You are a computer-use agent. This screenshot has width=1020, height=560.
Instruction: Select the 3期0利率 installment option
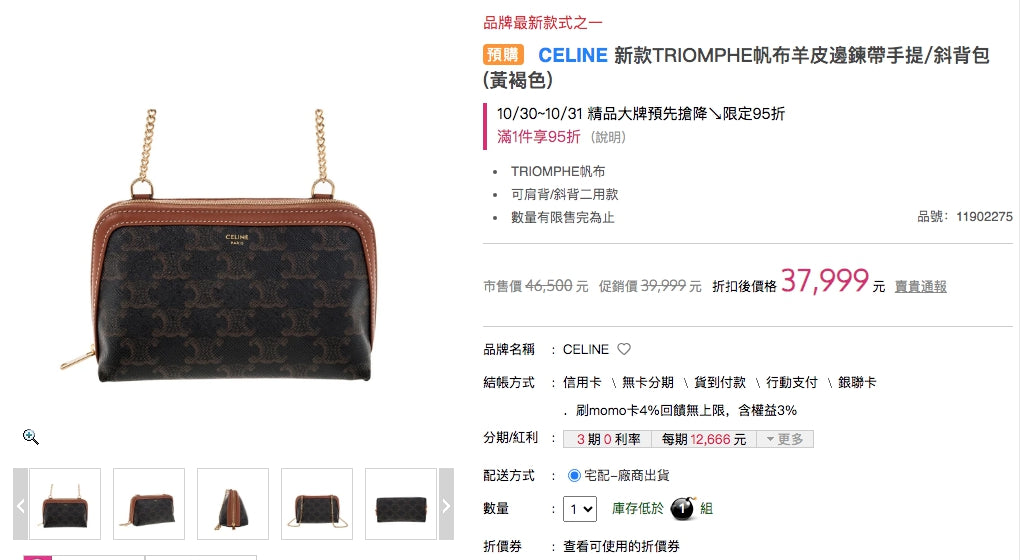(608, 439)
